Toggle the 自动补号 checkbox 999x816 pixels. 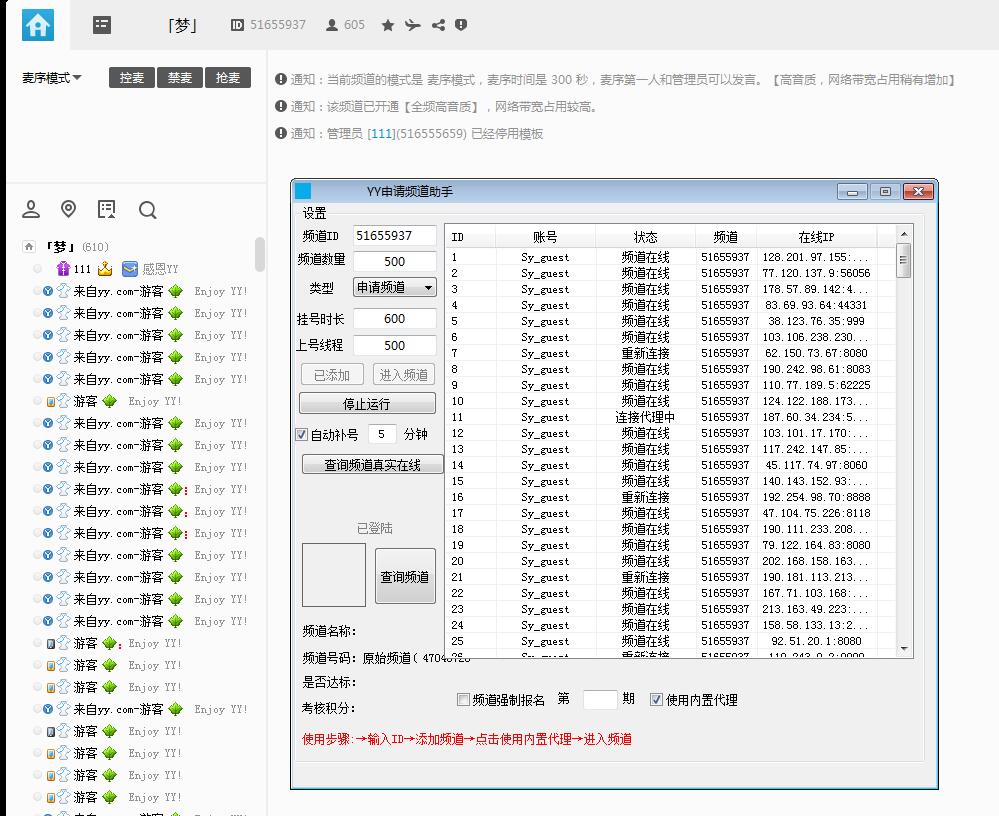[302, 435]
